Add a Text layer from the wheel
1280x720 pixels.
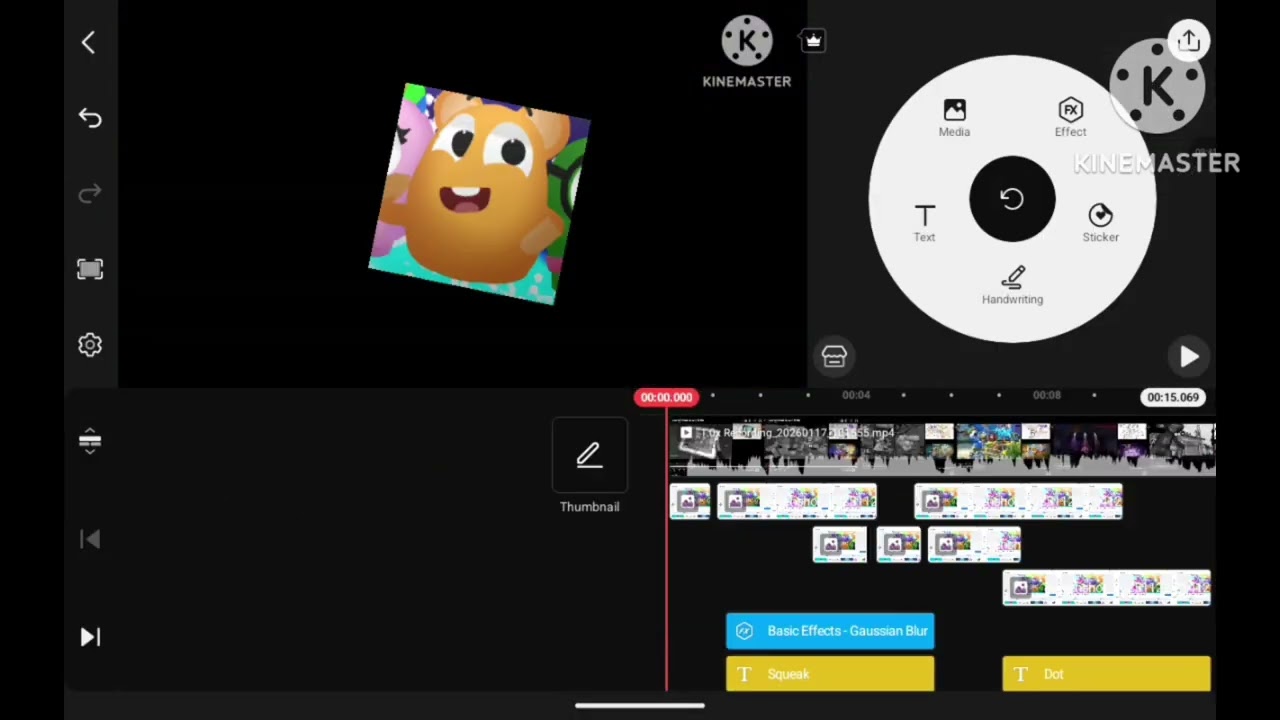click(924, 223)
